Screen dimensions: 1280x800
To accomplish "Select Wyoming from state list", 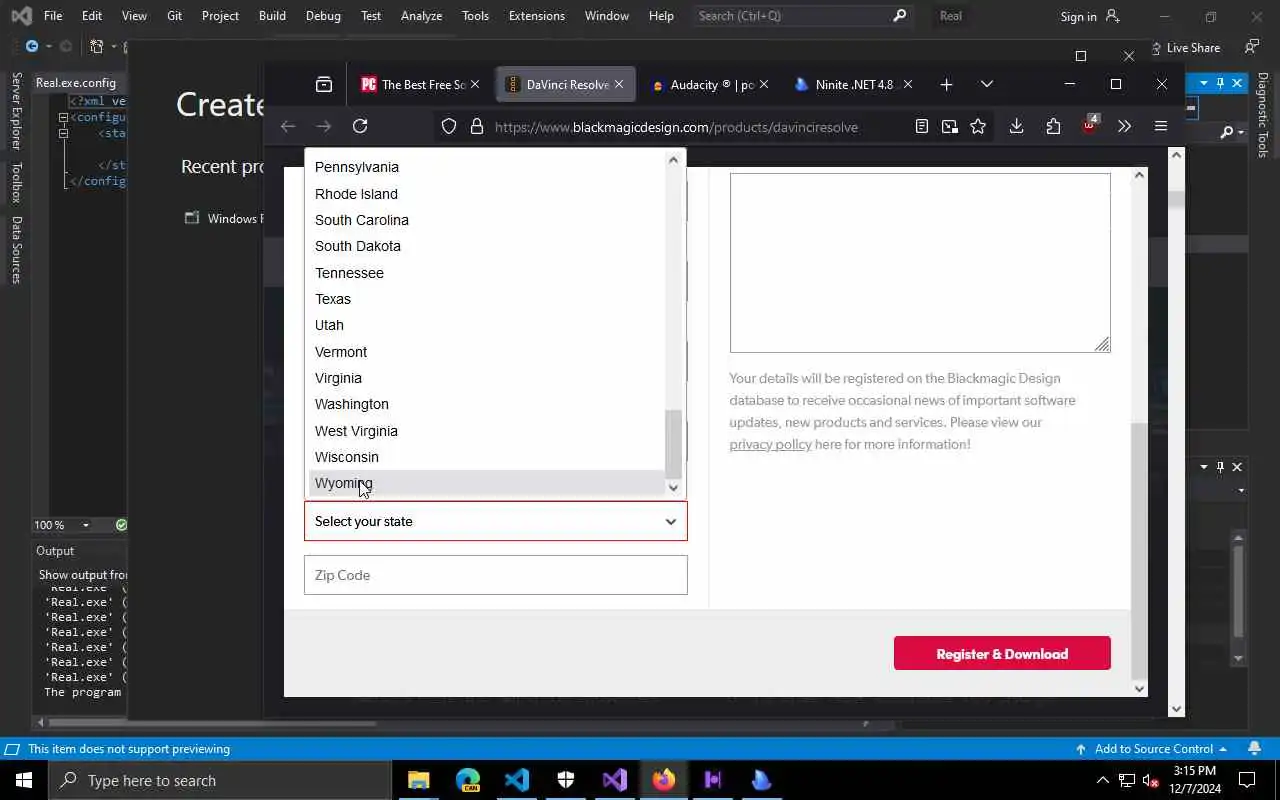I will tap(486, 483).
